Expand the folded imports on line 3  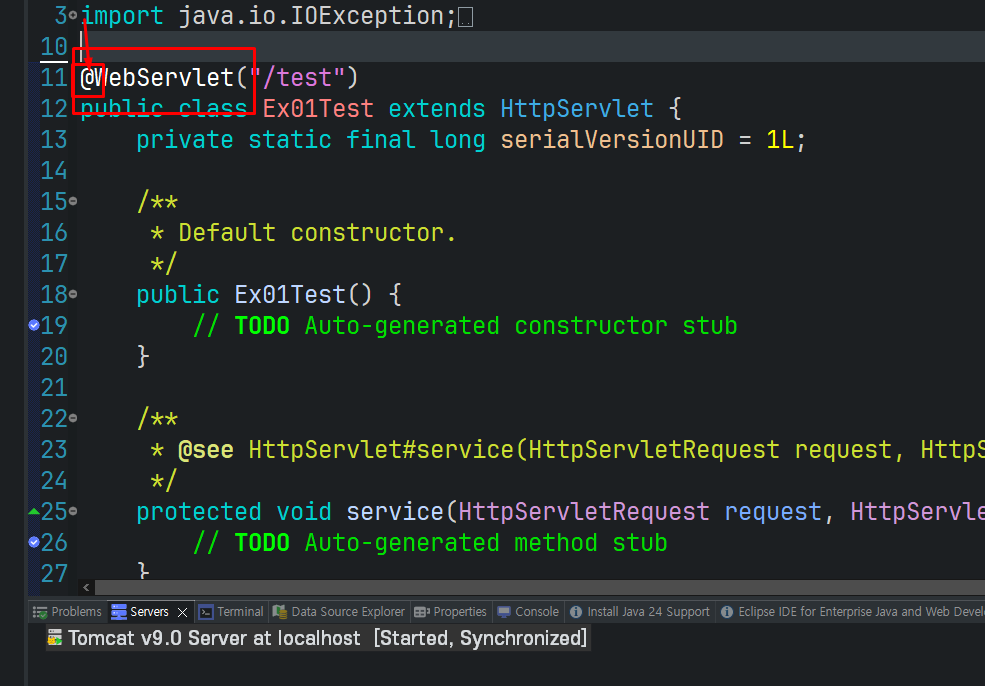point(73,14)
